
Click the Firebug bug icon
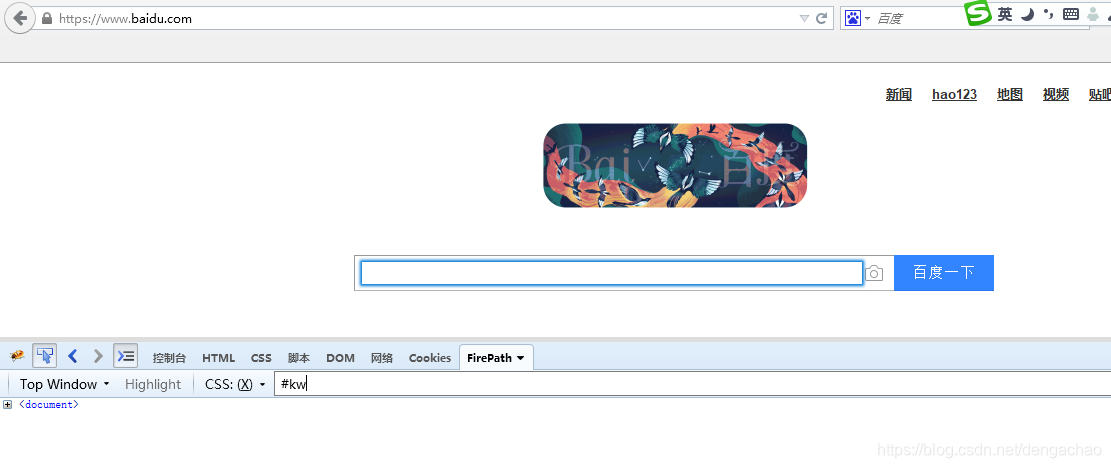[x=17, y=355]
